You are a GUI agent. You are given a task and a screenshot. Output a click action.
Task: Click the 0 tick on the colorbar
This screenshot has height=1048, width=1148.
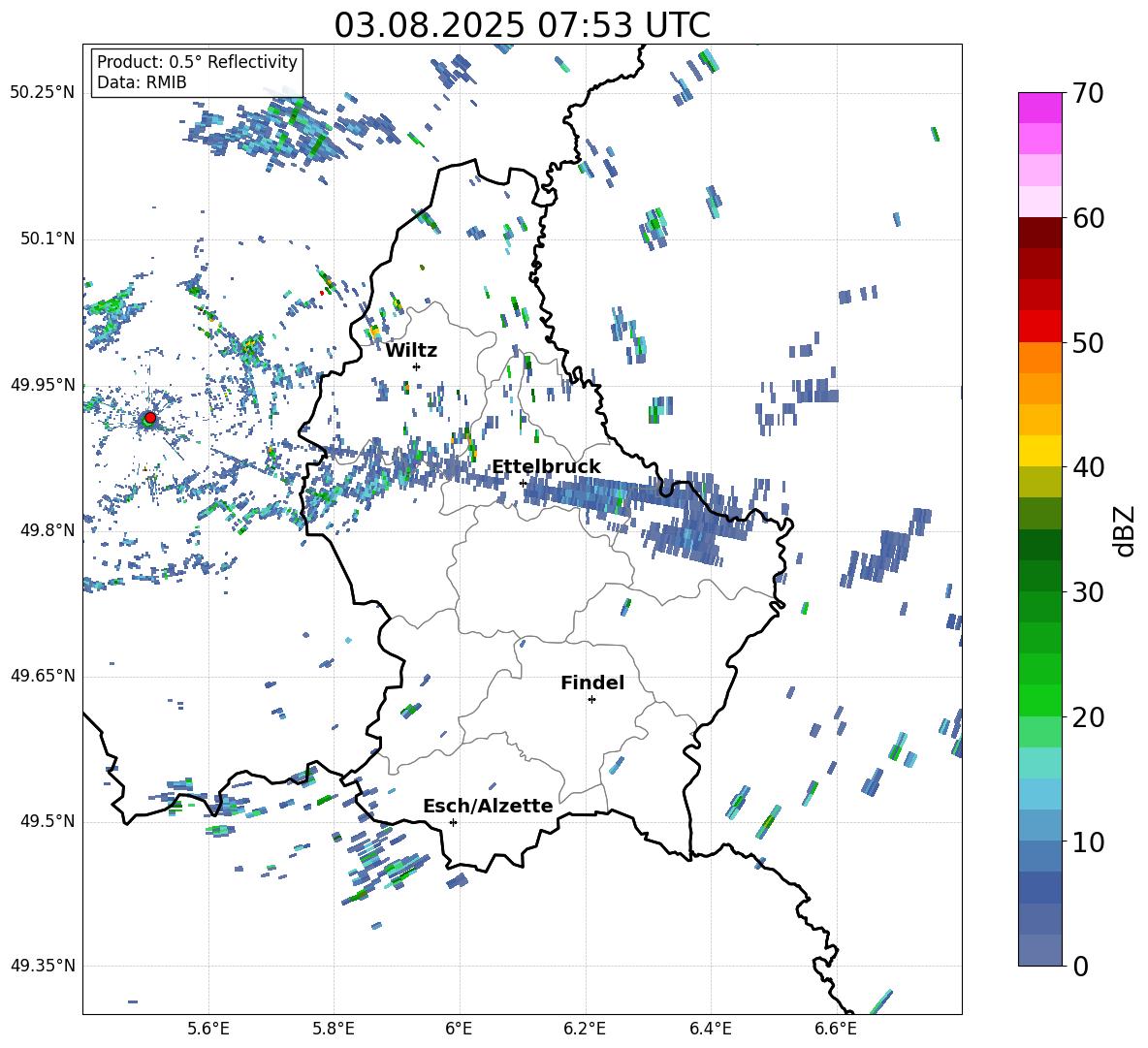point(1080,966)
